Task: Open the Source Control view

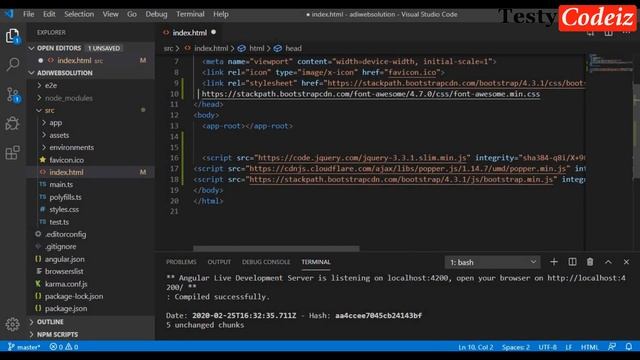Action: [x=12, y=95]
